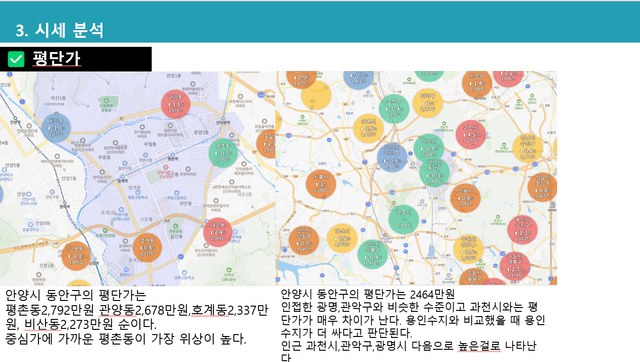Click the orange 의왕시 marker
Viewport: 640px width, 362px height.
tap(465, 198)
